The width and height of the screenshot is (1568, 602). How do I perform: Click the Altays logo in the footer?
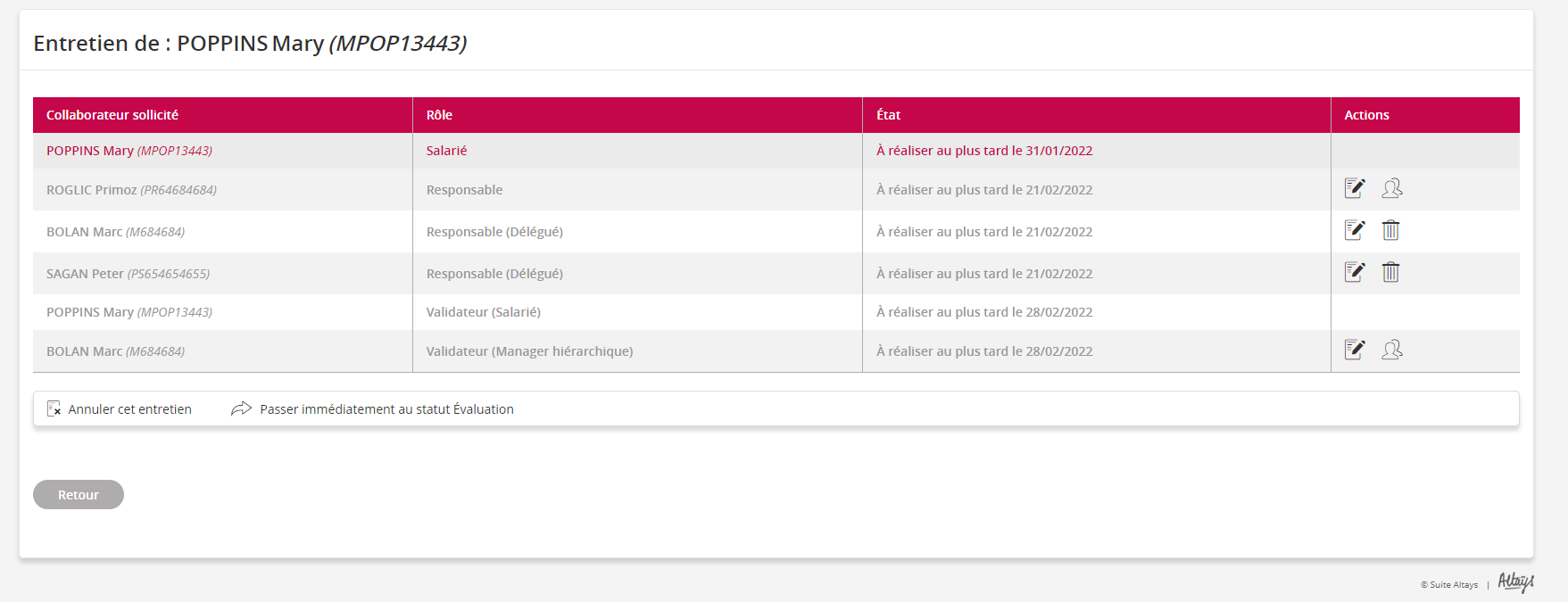1515,582
